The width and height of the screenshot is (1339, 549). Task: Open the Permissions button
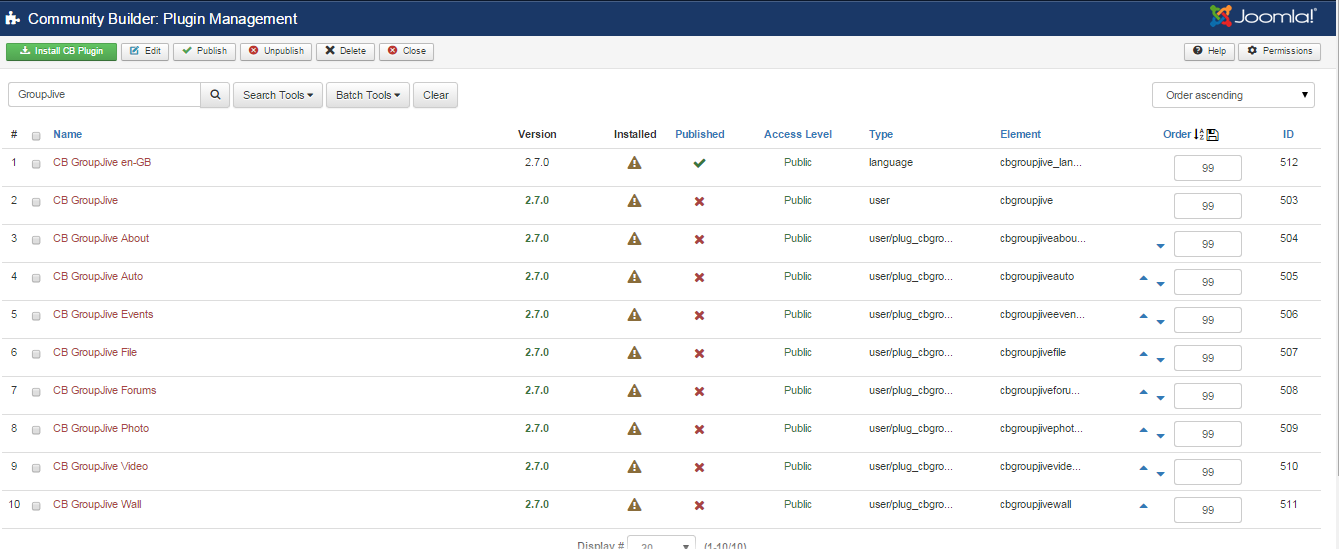pyautogui.click(x=1279, y=51)
